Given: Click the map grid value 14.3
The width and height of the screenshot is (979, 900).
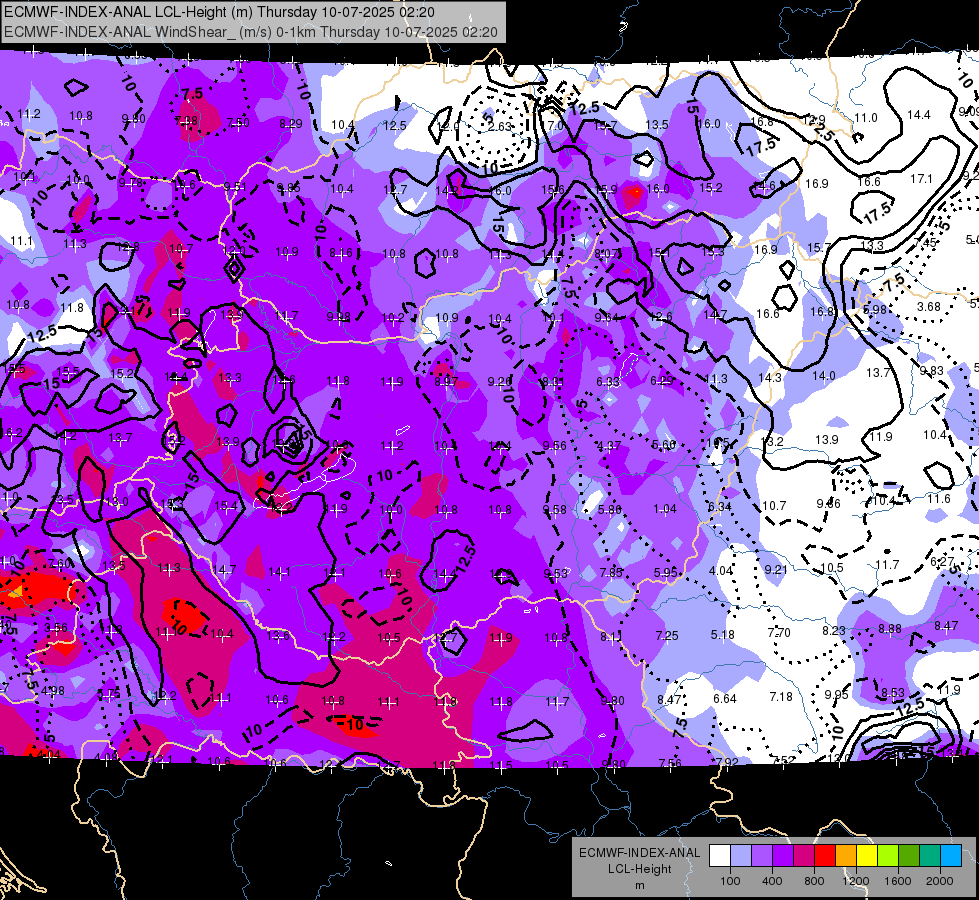Looking at the screenshot, I should (x=769, y=377).
